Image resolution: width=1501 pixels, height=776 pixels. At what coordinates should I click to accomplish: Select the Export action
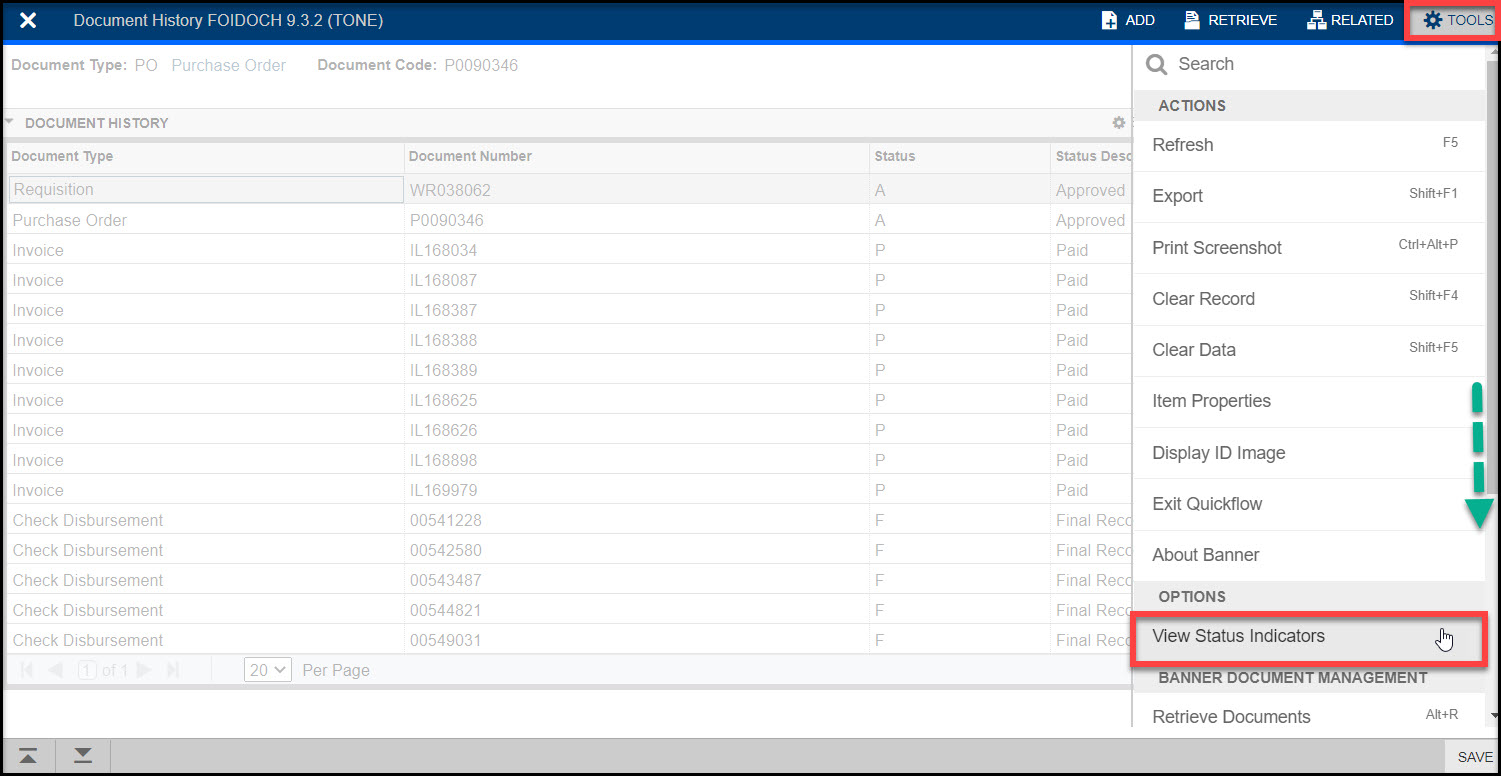pyautogui.click(x=1308, y=196)
